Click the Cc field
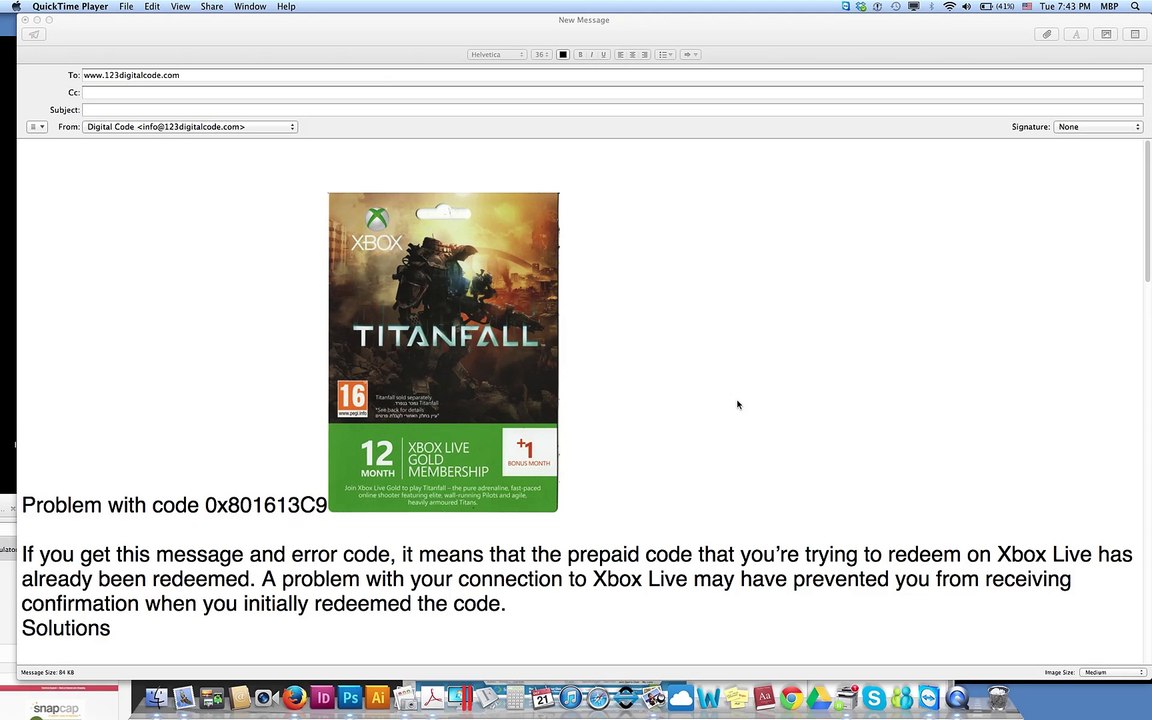1152x720 pixels. 612,93
